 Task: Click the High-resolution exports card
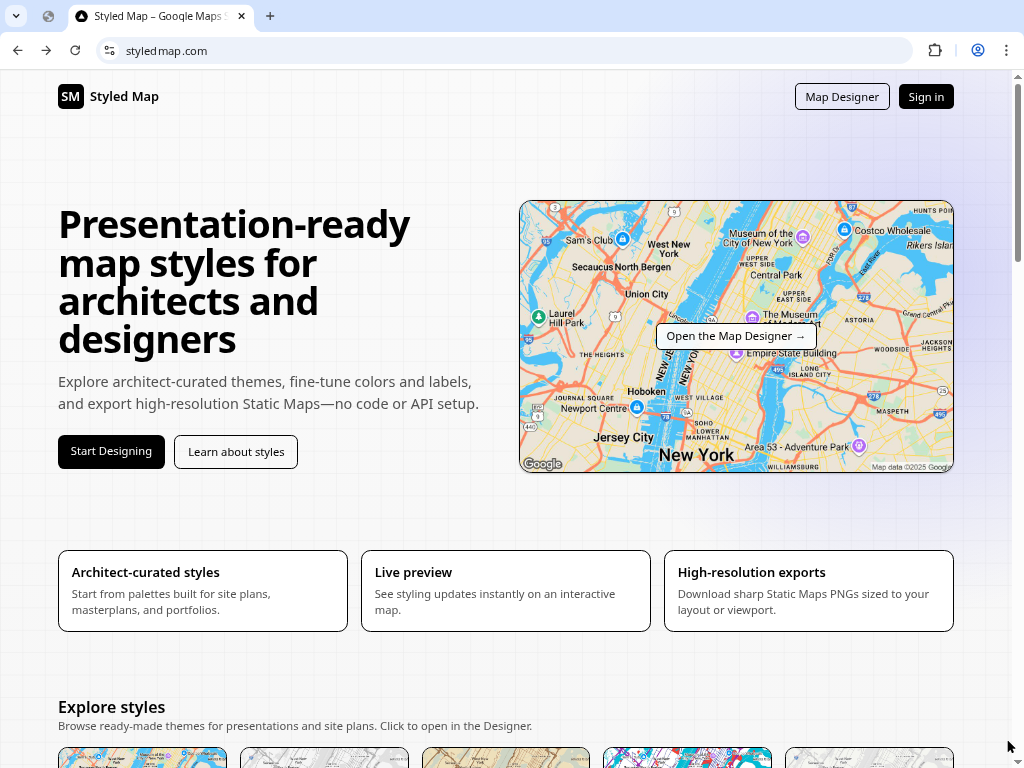click(x=808, y=591)
